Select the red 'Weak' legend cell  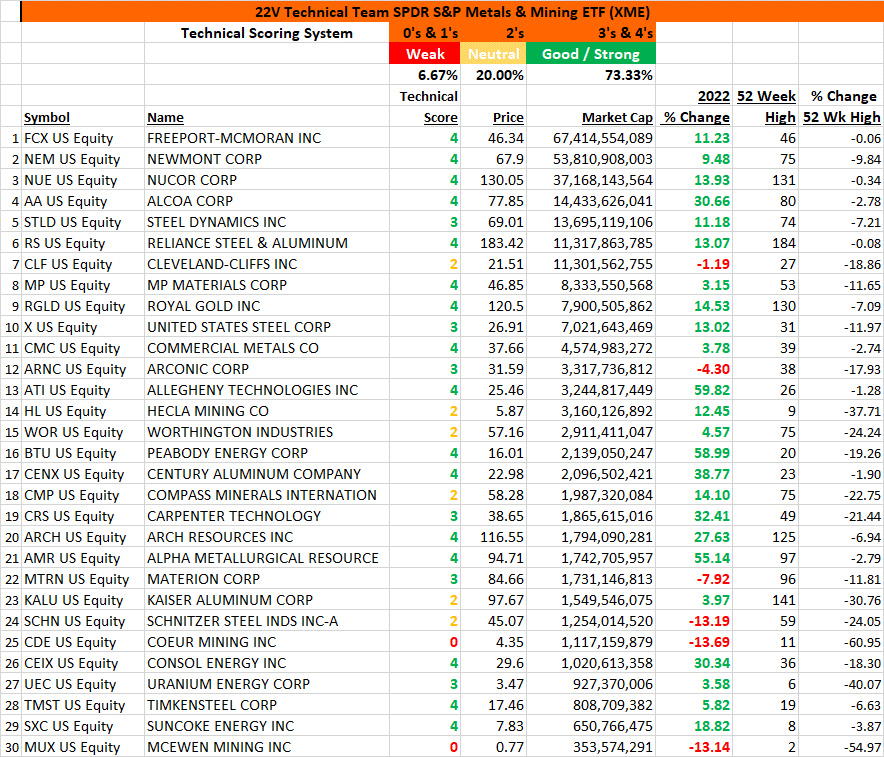(425, 54)
